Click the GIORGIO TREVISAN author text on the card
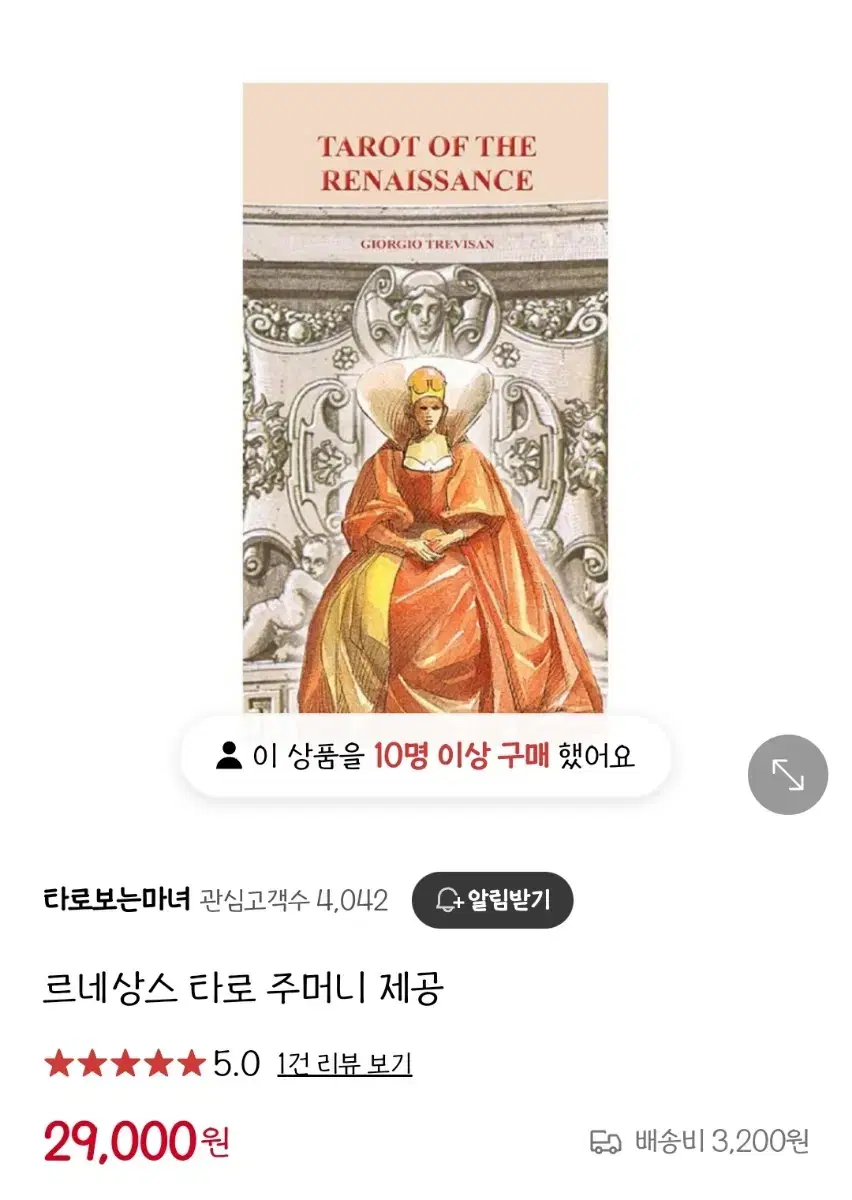 [427, 243]
